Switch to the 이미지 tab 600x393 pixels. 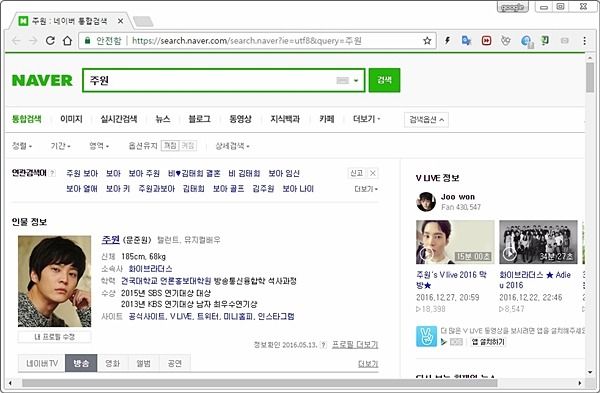coord(71,119)
